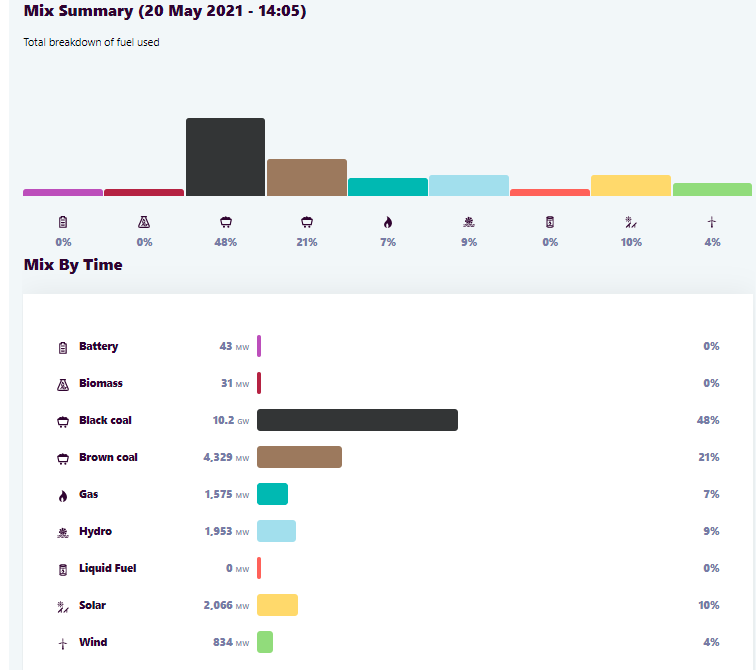Click the Solar icon beside Solar label
Image resolution: width=756 pixels, height=670 pixels.
[x=62, y=606]
